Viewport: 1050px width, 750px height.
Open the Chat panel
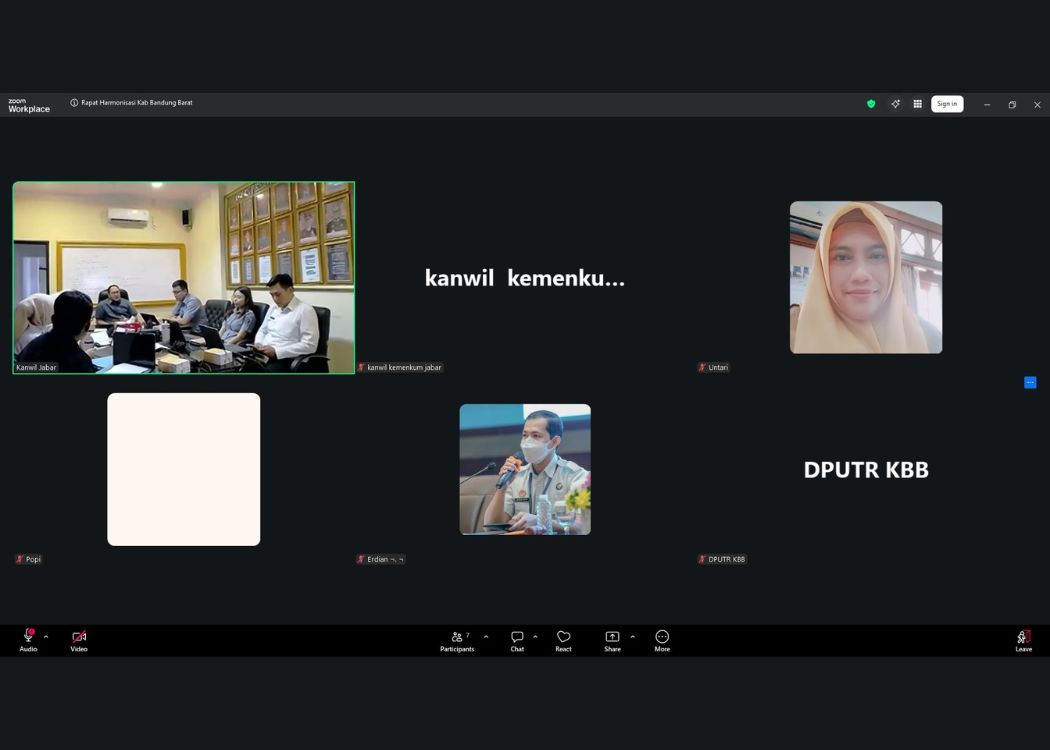(517, 640)
